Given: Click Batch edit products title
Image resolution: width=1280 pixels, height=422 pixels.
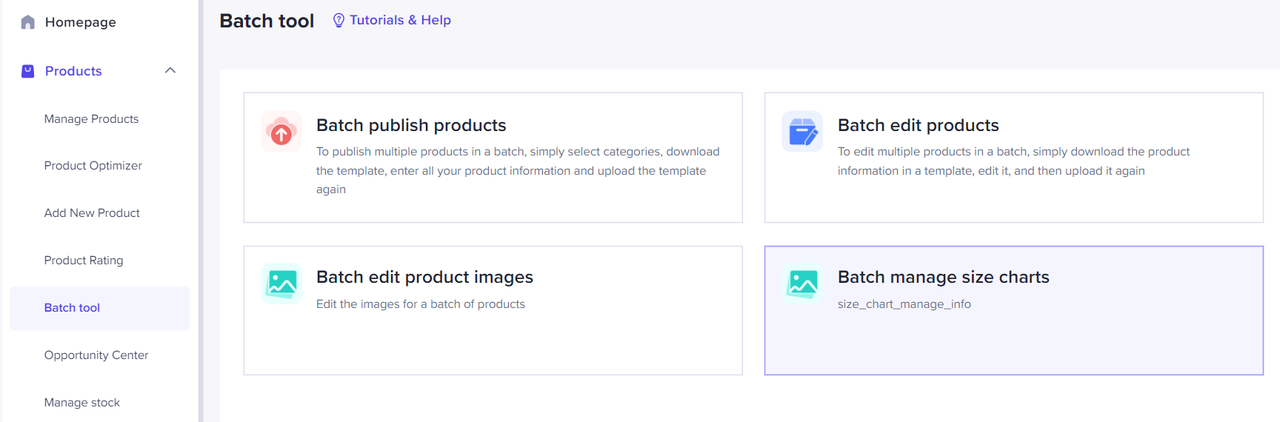Looking at the screenshot, I should [x=918, y=125].
